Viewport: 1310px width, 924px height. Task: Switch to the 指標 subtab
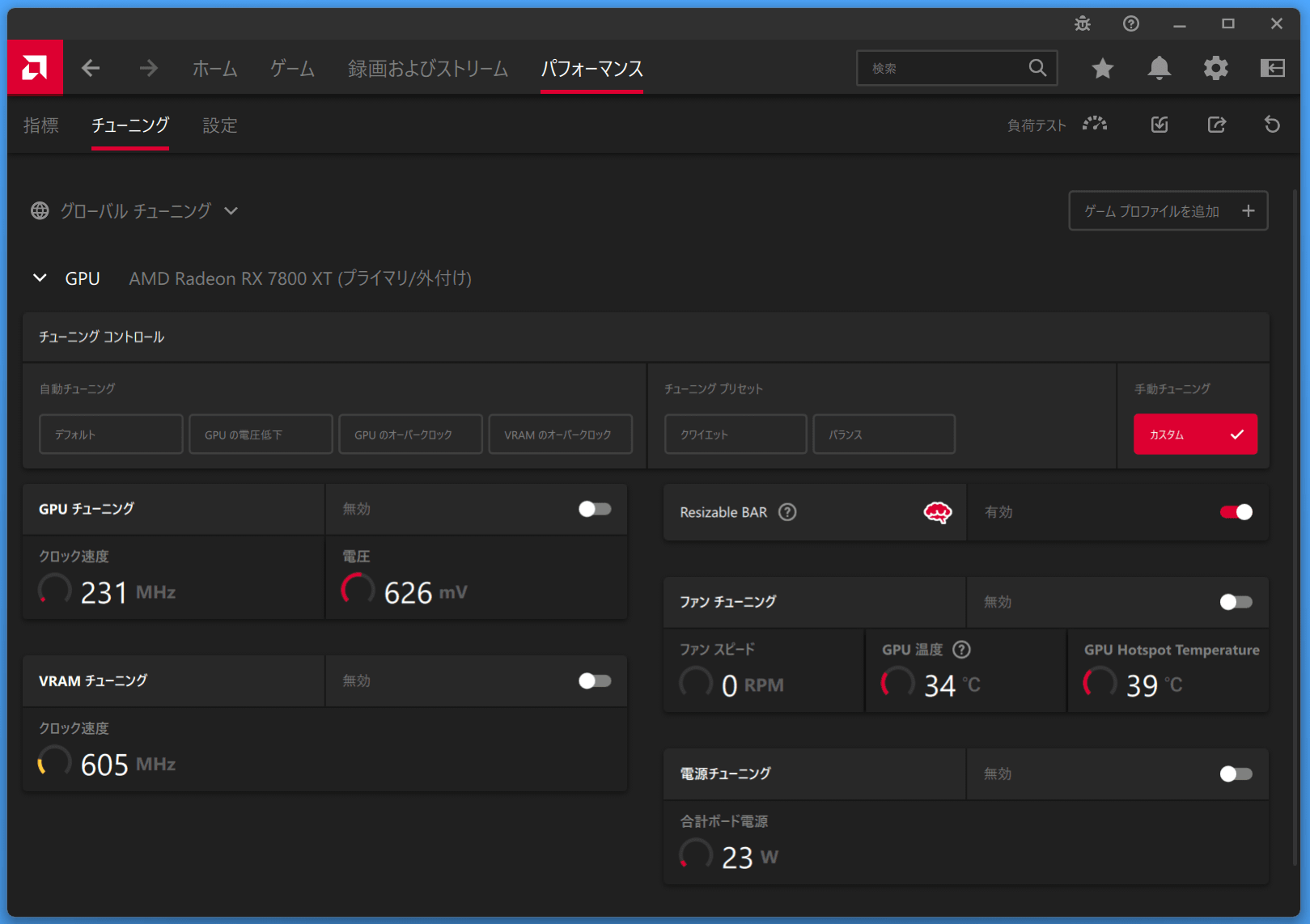point(41,125)
